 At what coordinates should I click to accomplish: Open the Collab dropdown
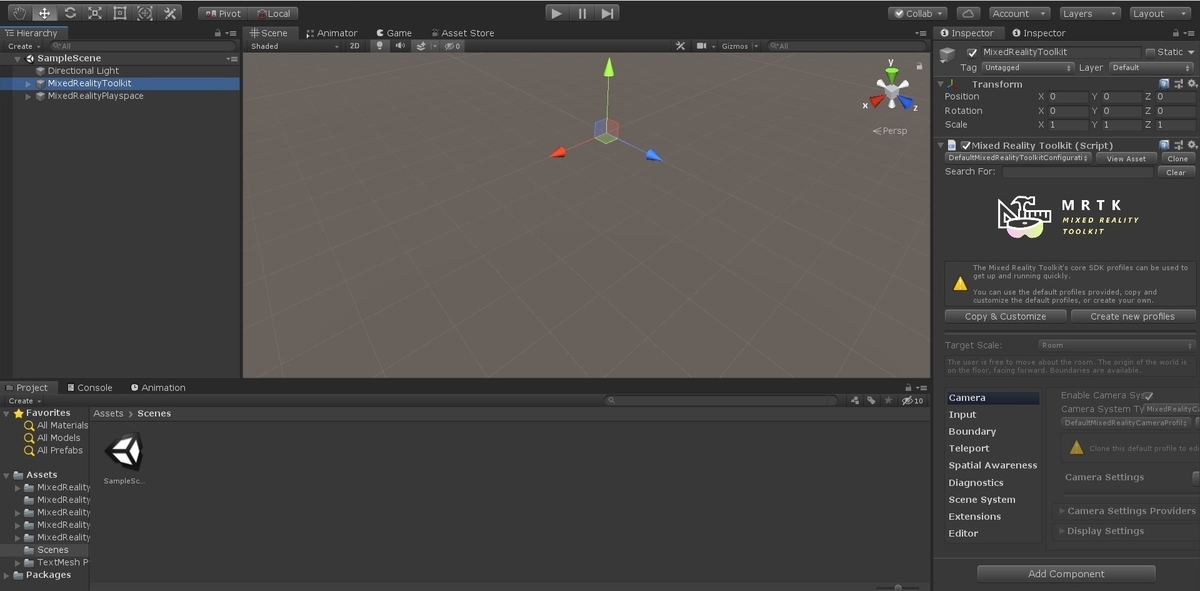(917, 14)
